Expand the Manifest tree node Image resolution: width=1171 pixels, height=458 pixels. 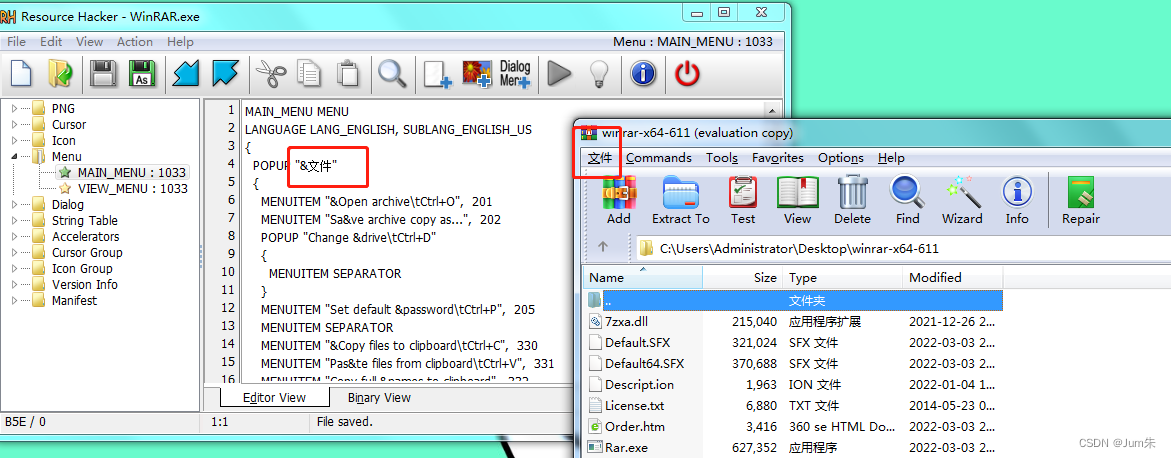click(x=14, y=301)
